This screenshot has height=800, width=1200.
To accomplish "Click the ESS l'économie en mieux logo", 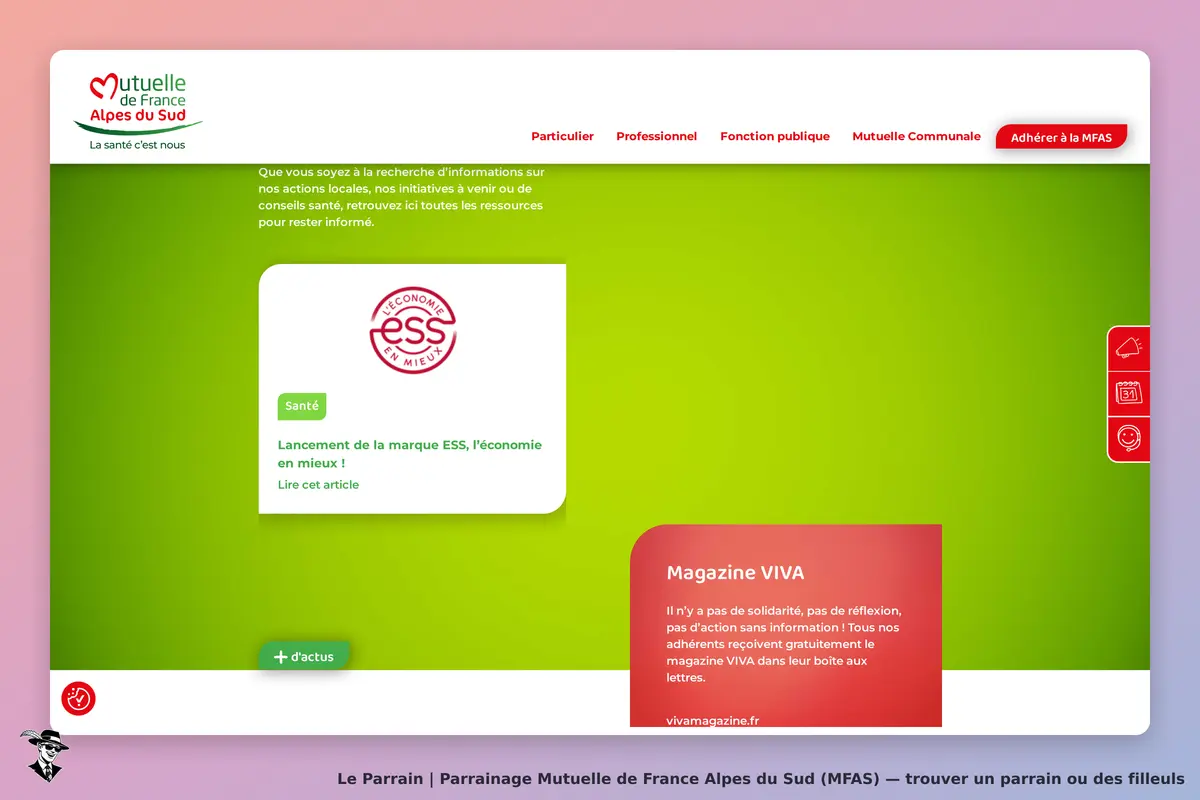I will coord(413,330).
